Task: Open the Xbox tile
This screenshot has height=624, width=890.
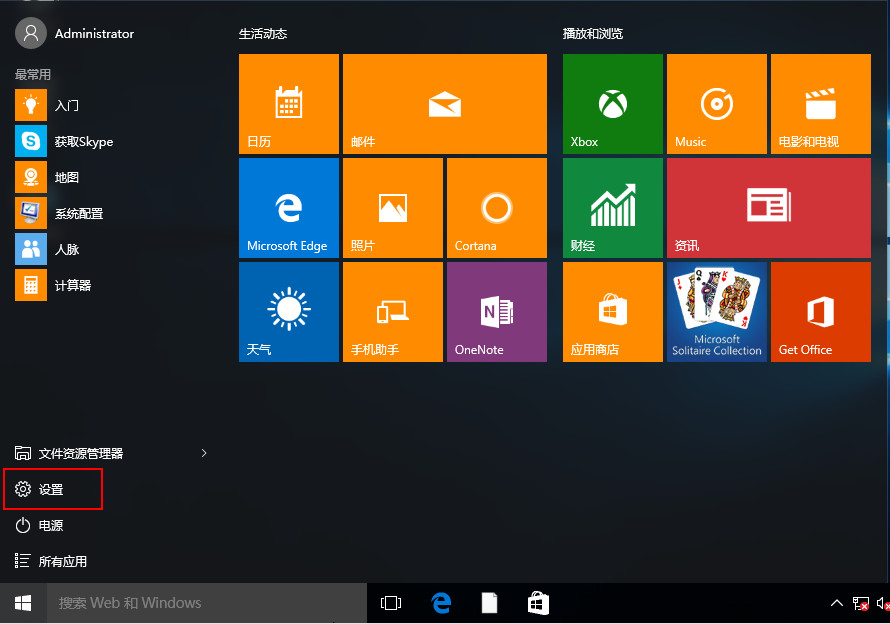Action: coord(612,104)
